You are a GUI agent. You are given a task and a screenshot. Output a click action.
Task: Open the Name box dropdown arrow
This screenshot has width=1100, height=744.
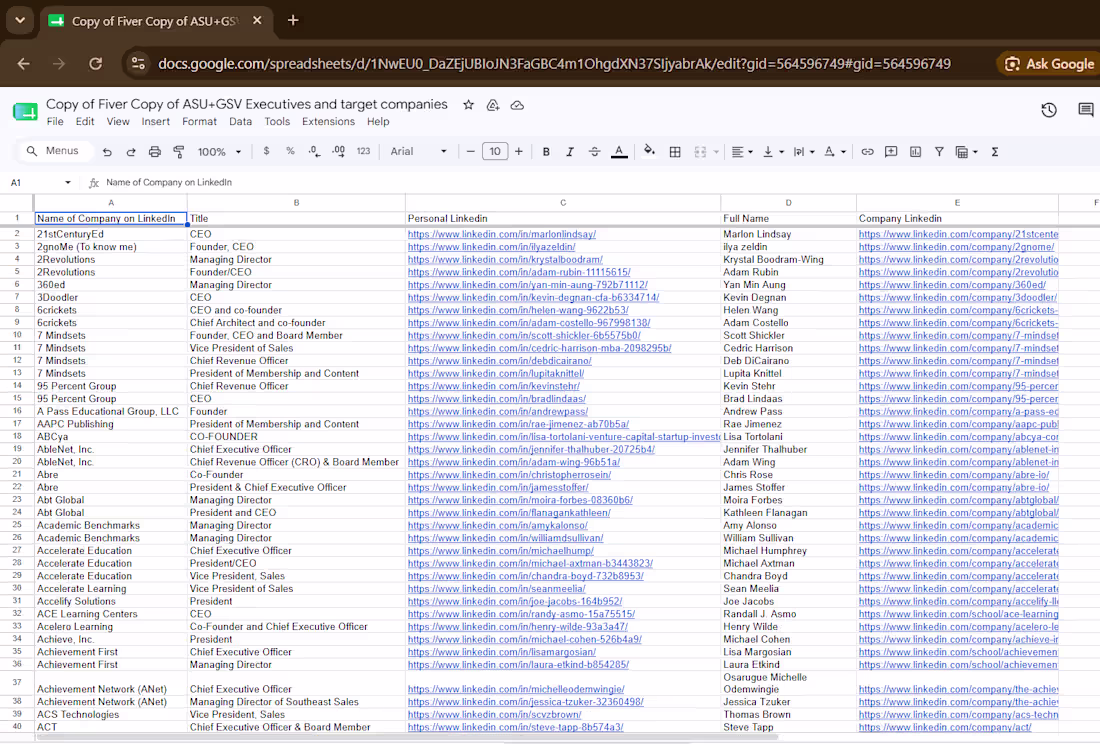tap(67, 182)
